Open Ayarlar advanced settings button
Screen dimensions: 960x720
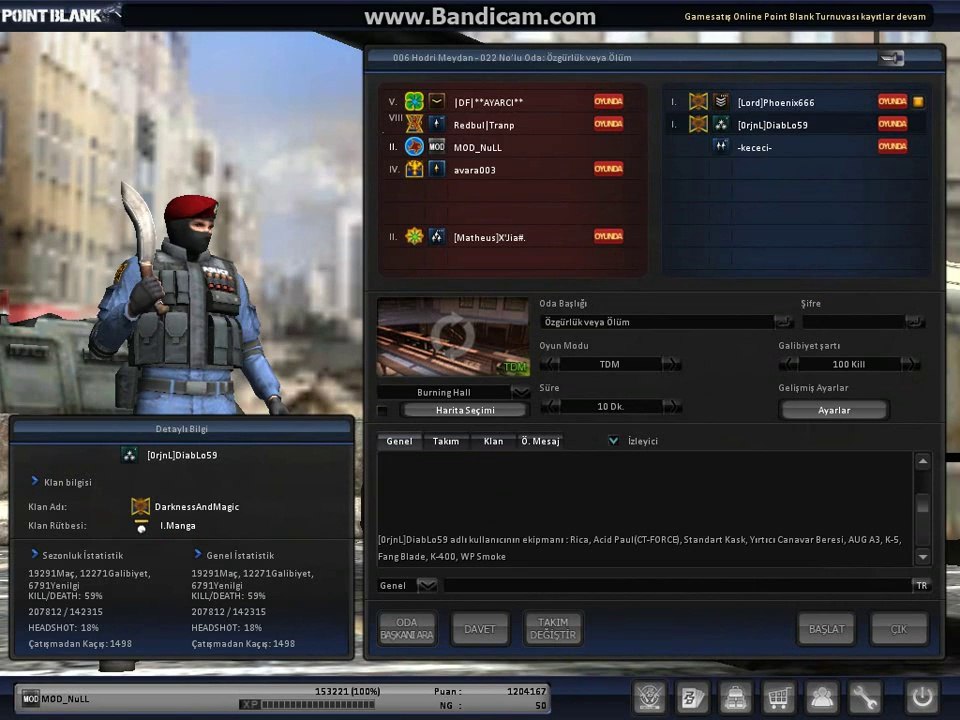[834, 410]
